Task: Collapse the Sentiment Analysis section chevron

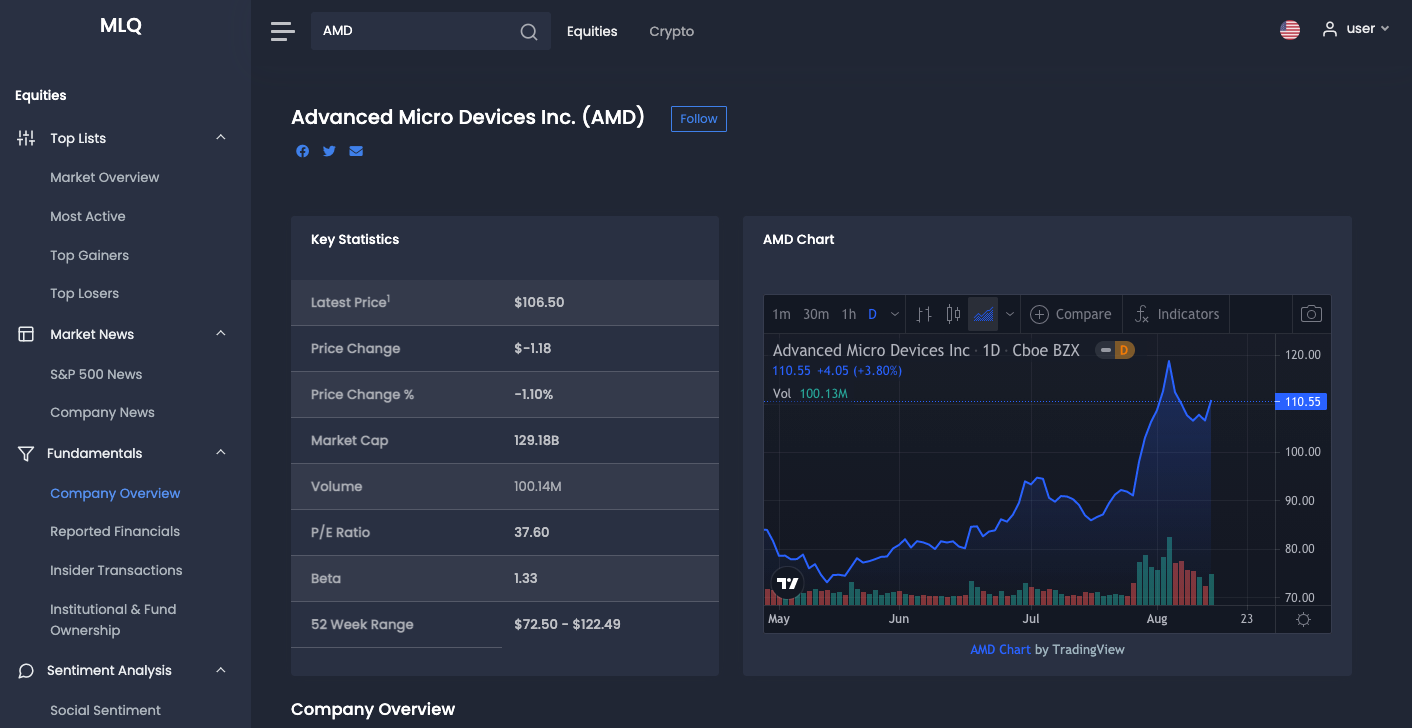Action: [221, 670]
